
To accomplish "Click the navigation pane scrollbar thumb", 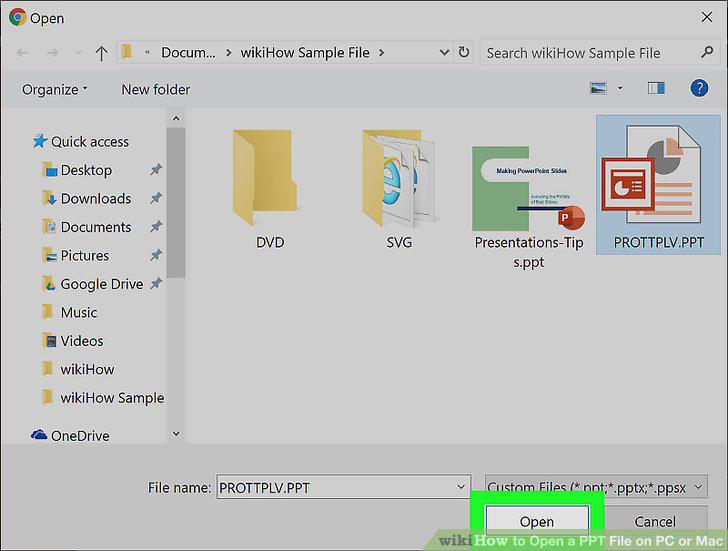I will [x=176, y=202].
